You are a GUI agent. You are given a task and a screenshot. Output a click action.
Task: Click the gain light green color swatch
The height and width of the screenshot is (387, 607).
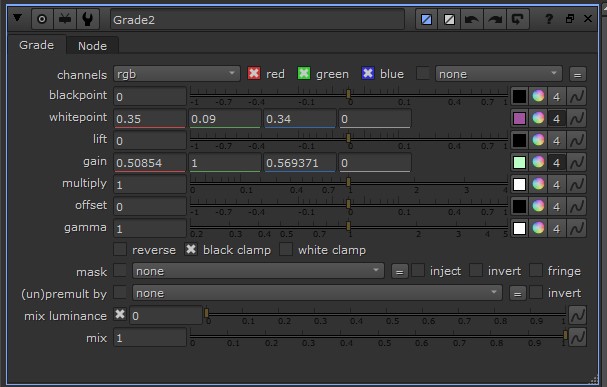(x=519, y=163)
